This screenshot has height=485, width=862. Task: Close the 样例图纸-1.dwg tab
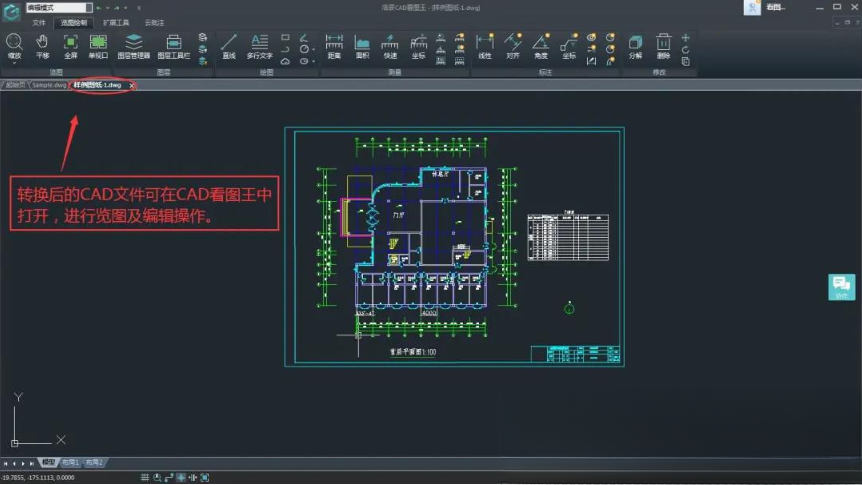pyautogui.click(x=131, y=85)
